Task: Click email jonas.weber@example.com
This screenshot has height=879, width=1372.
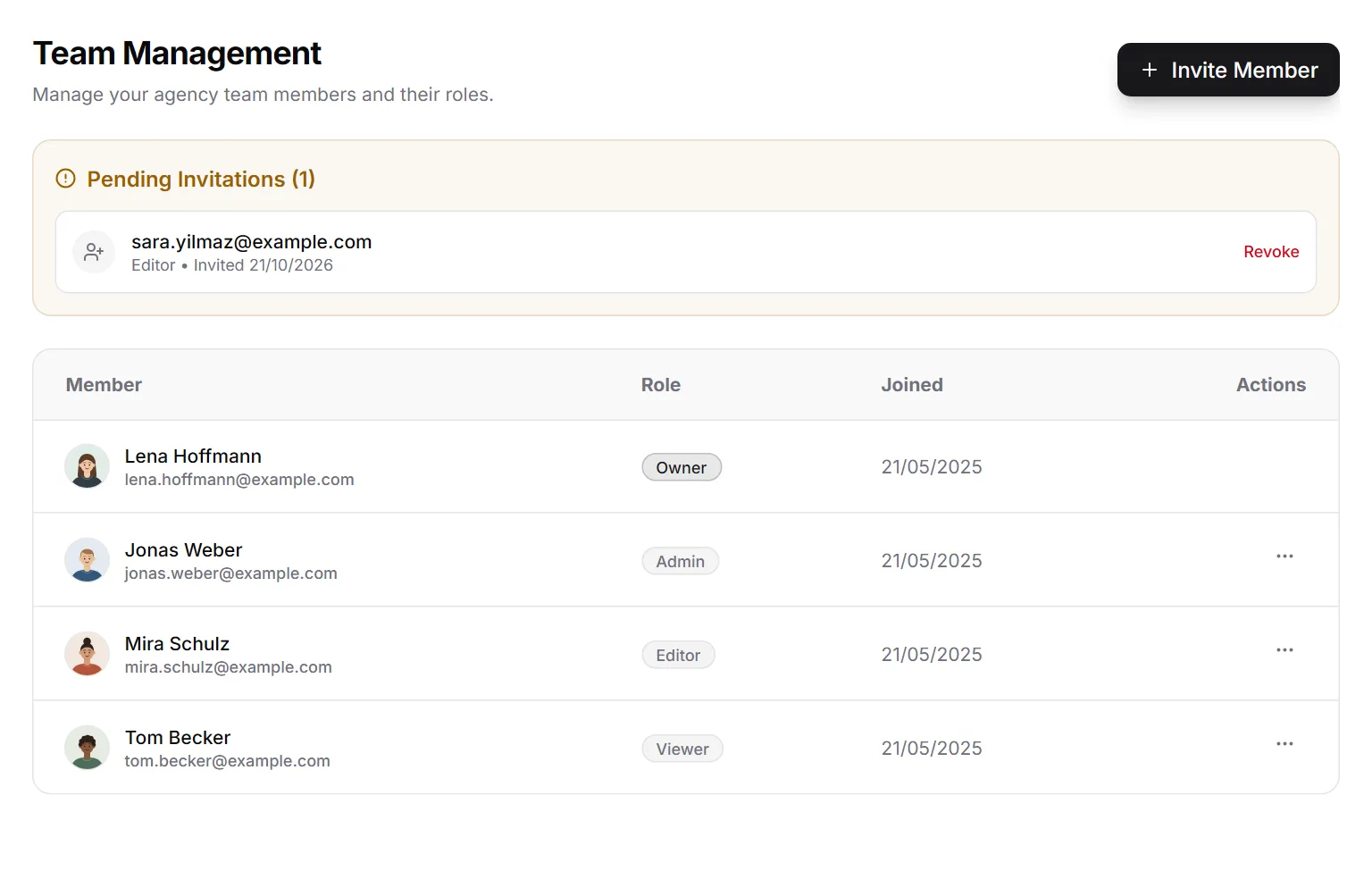Action: click(230, 573)
